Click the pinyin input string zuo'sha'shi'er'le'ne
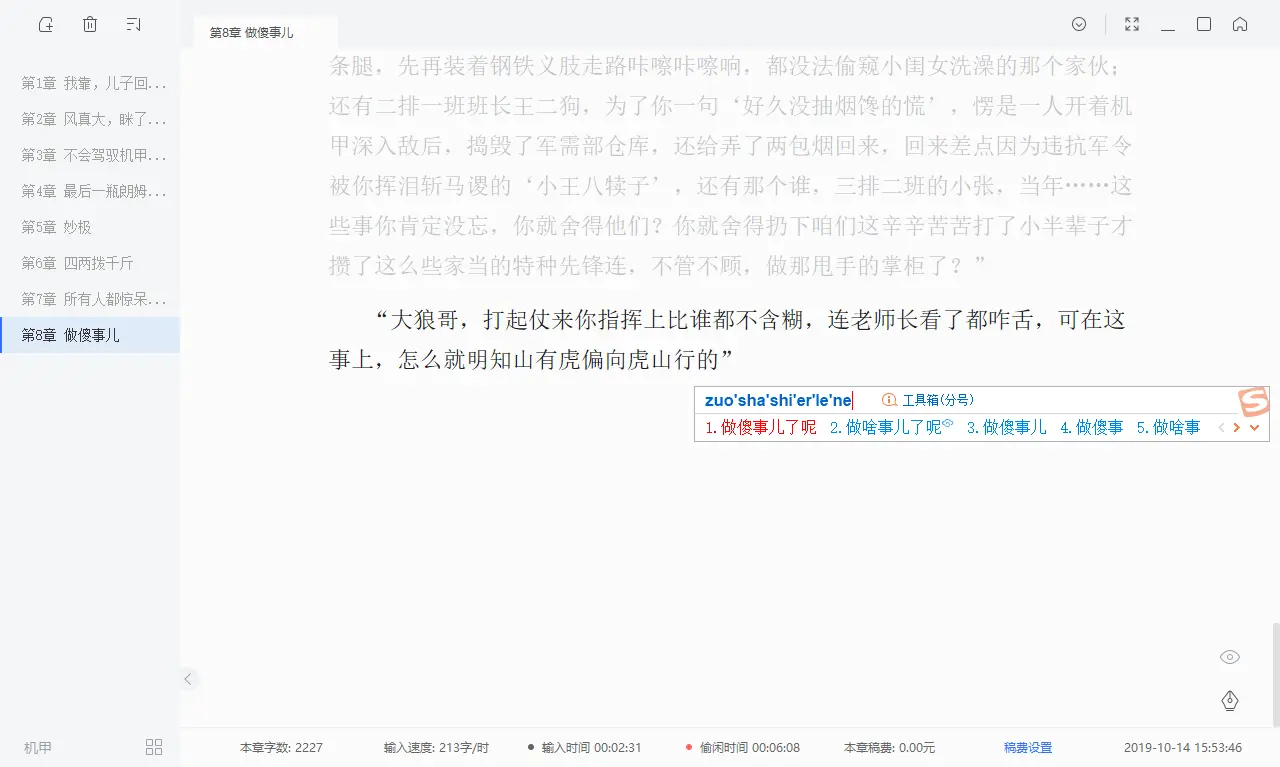 778,400
